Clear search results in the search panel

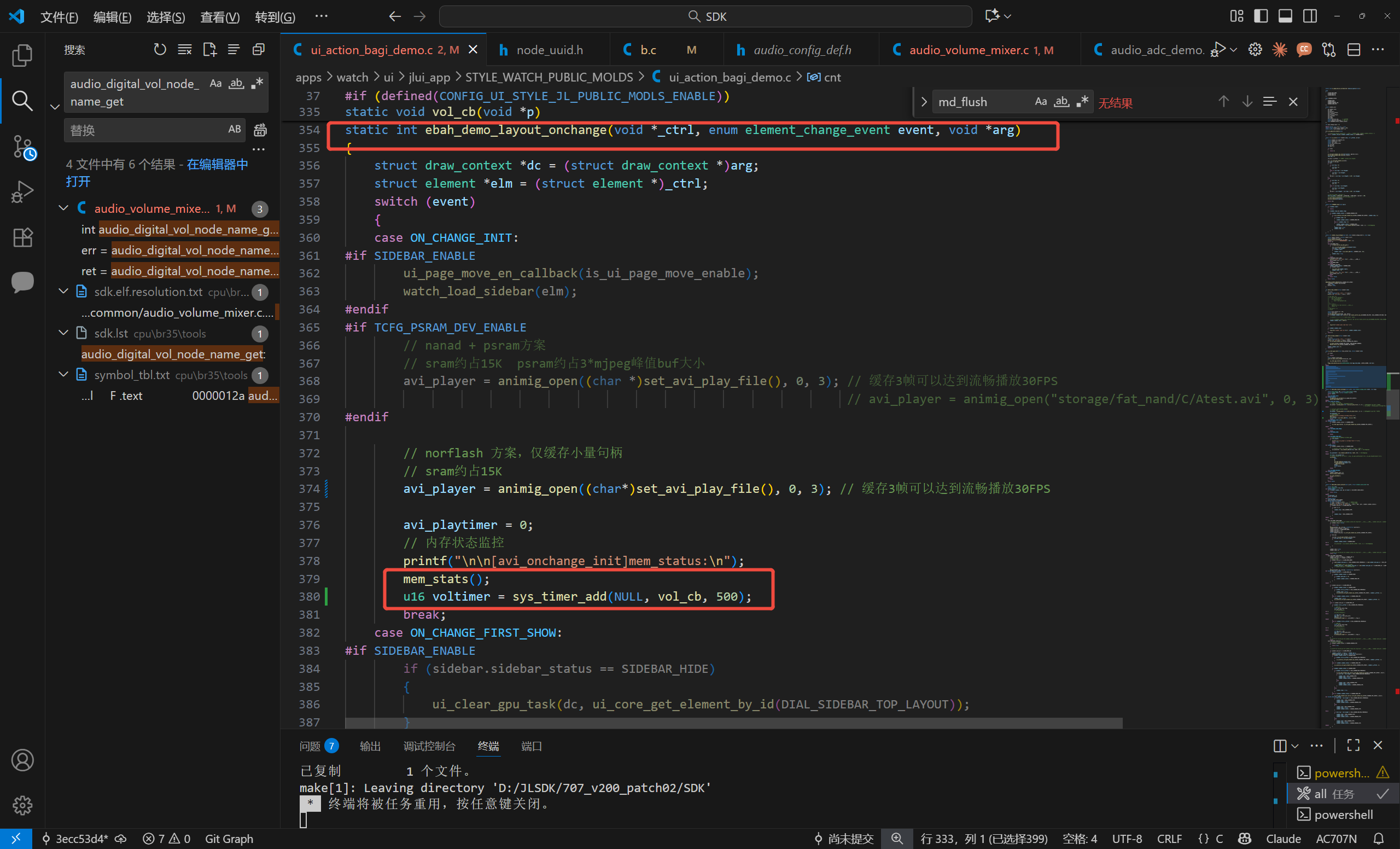[x=185, y=50]
